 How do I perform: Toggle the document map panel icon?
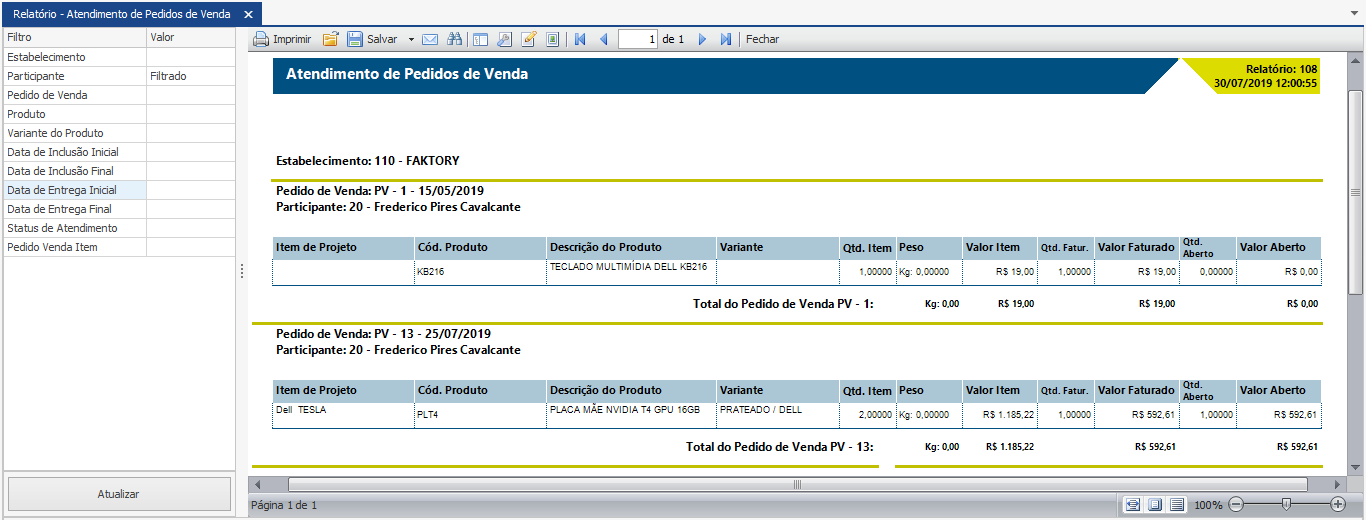[x=480, y=40]
